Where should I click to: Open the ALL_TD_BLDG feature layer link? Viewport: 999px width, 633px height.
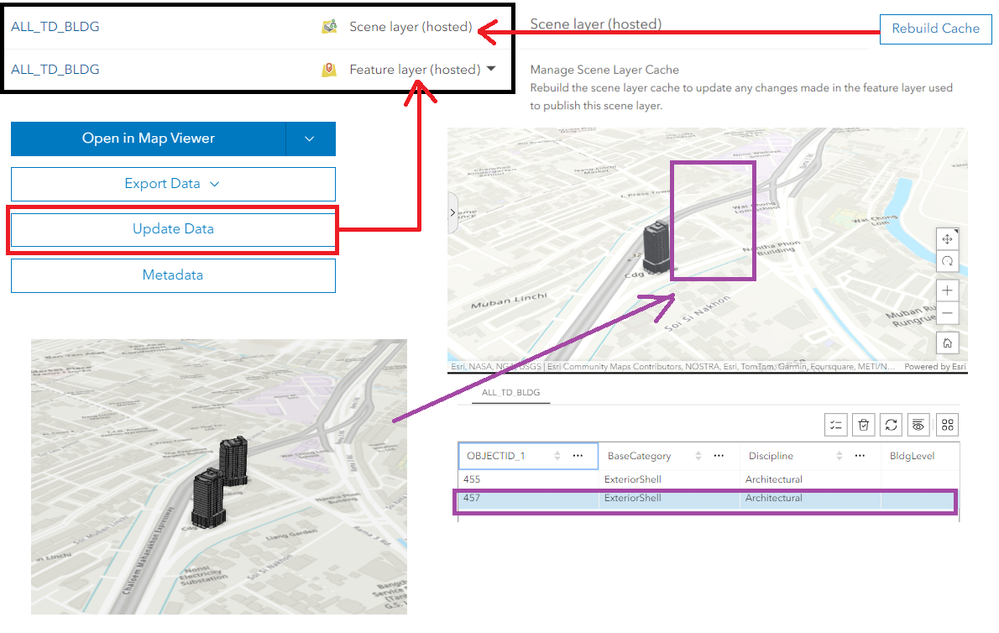pyautogui.click(x=55, y=69)
